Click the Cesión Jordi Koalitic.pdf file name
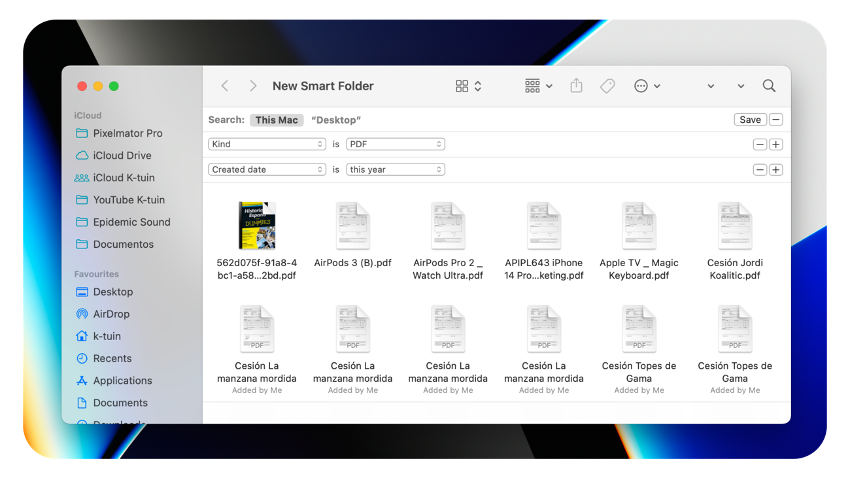The width and height of the screenshot is (850, 478). pos(735,269)
